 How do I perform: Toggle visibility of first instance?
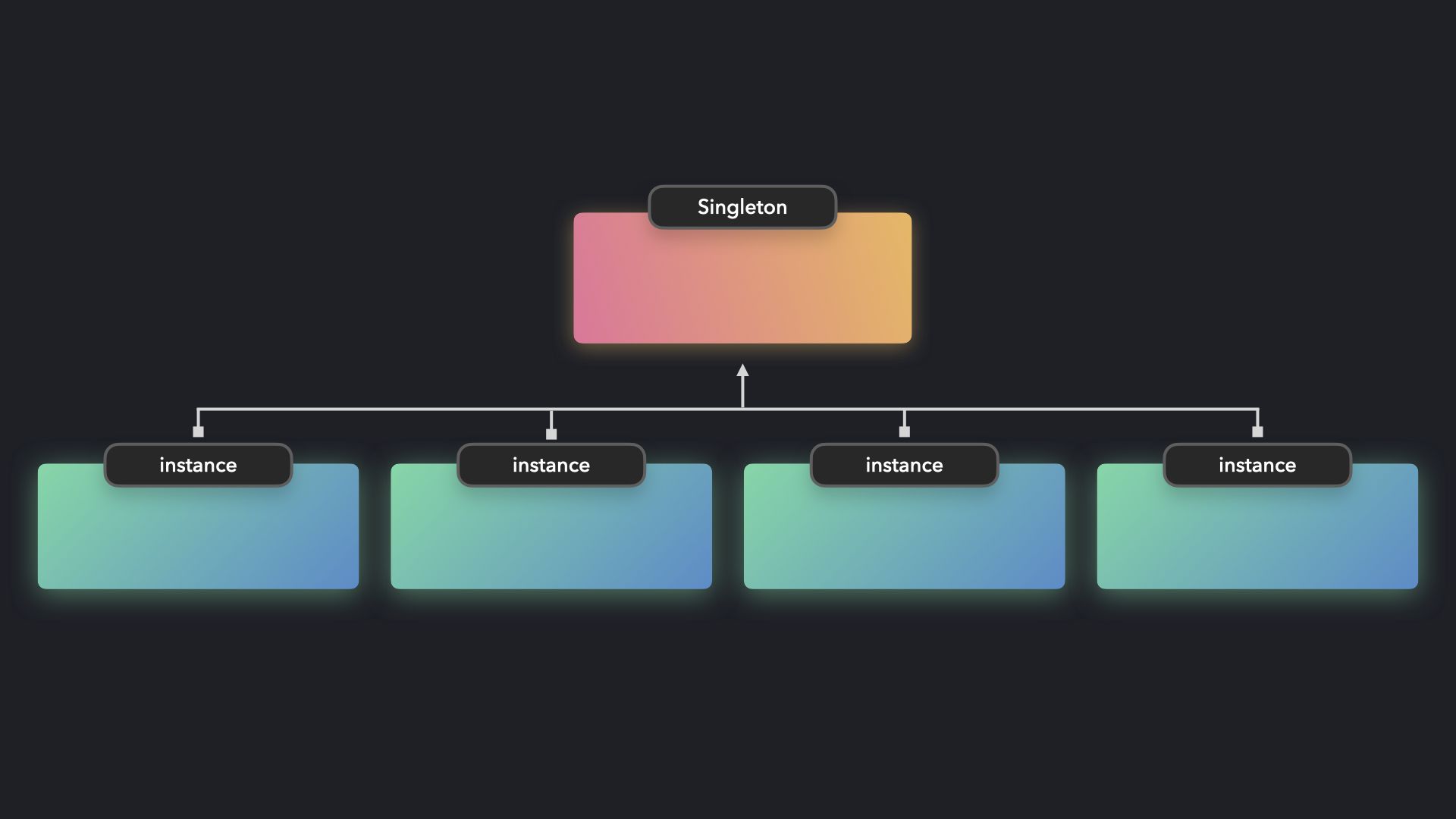[x=197, y=464]
